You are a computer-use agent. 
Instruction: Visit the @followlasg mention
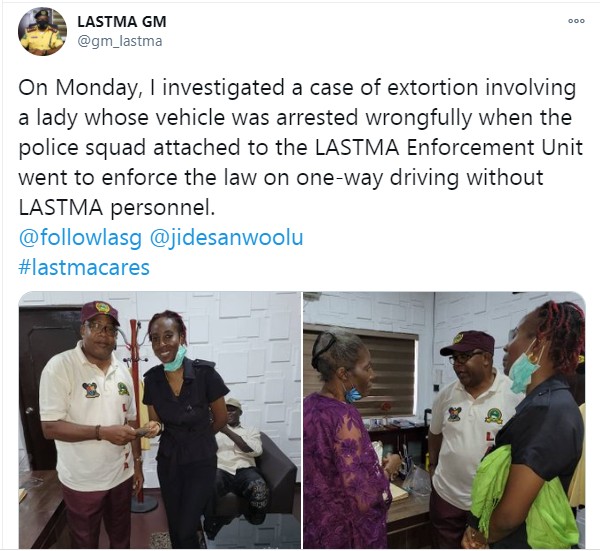[80, 237]
